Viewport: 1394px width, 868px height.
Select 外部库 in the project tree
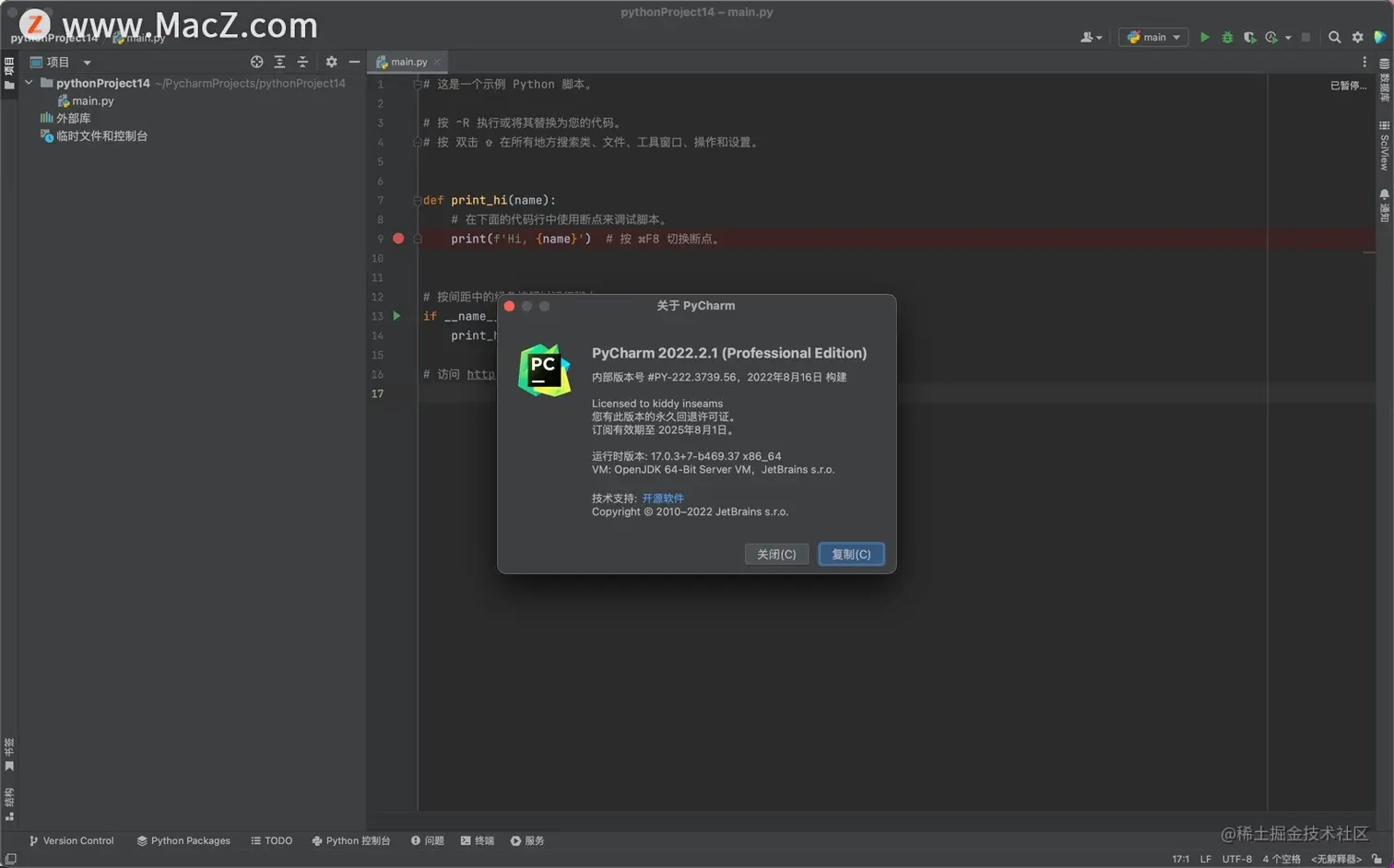point(65,118)
